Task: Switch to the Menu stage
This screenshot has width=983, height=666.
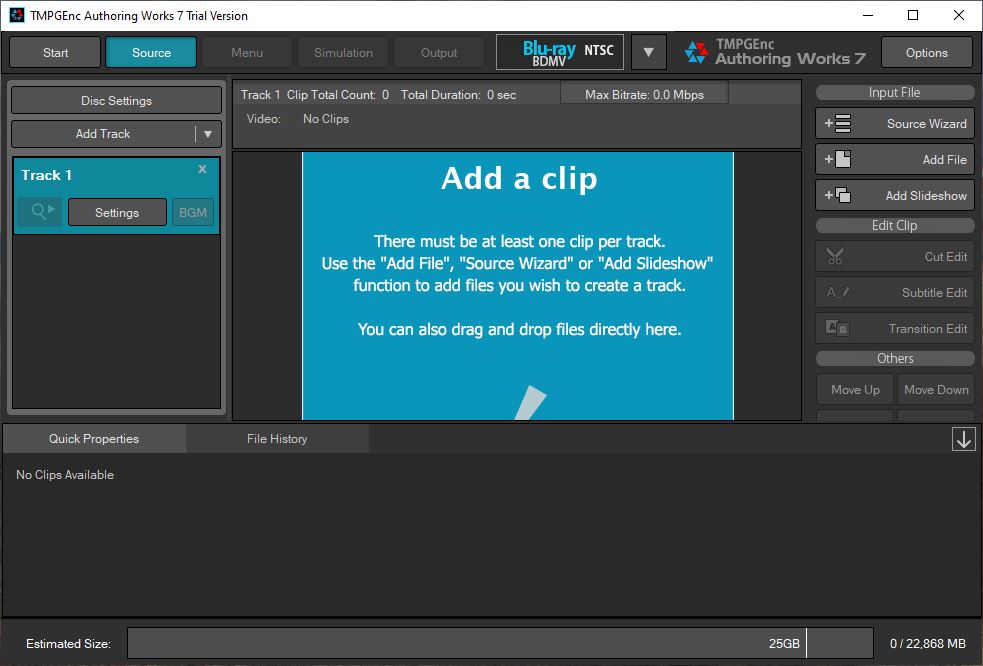Action: pyautogui.click(x=247, y=53)
